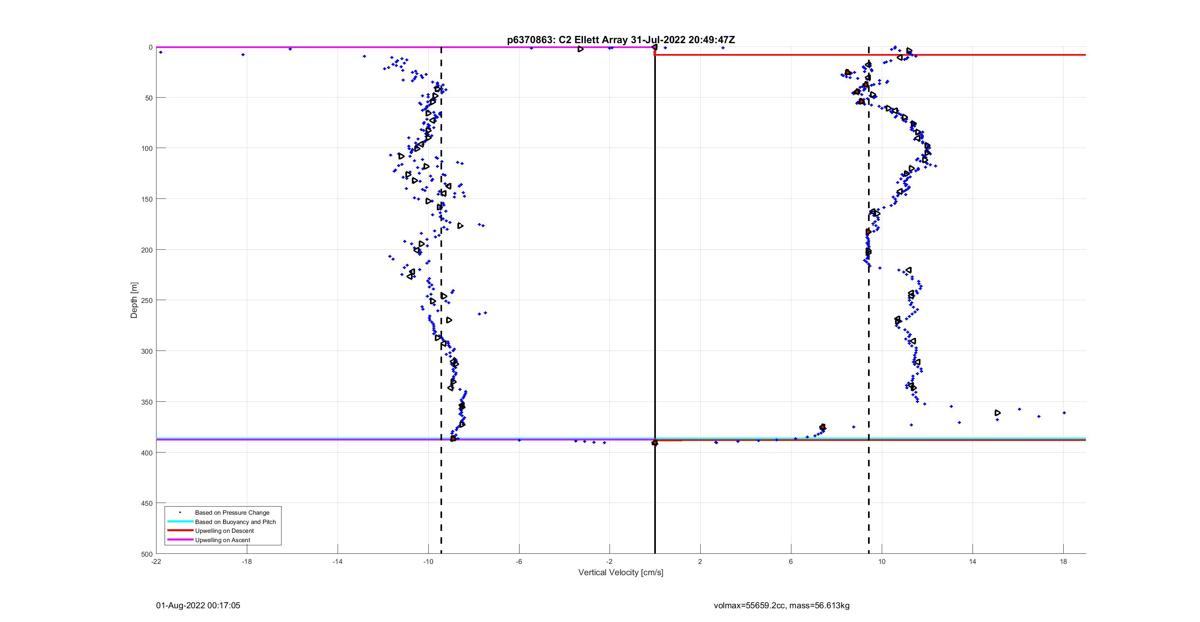Click the 'volmax=55659.2cc, mass=56.613kg' footer text

coord(782,605)
